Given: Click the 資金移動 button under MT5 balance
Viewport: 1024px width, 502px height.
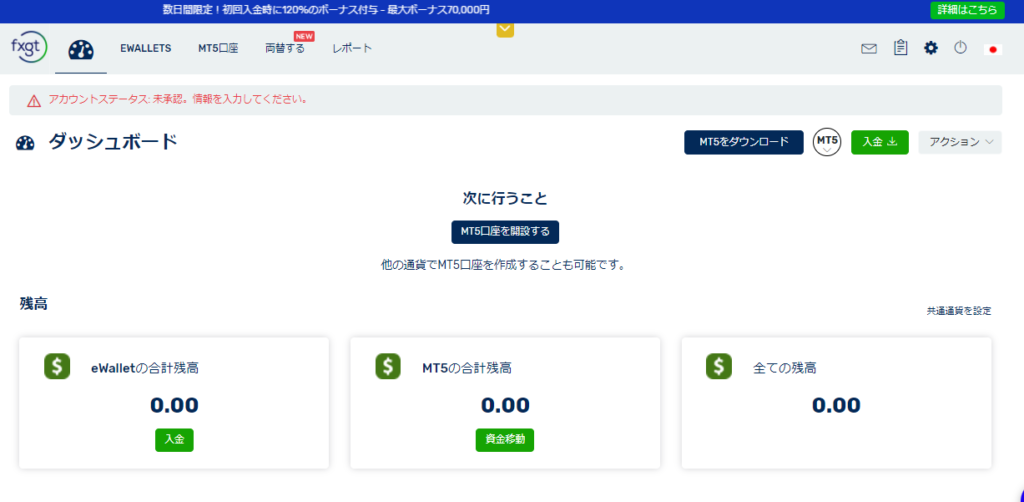Looking at the screenshot, I should (504, 440).
